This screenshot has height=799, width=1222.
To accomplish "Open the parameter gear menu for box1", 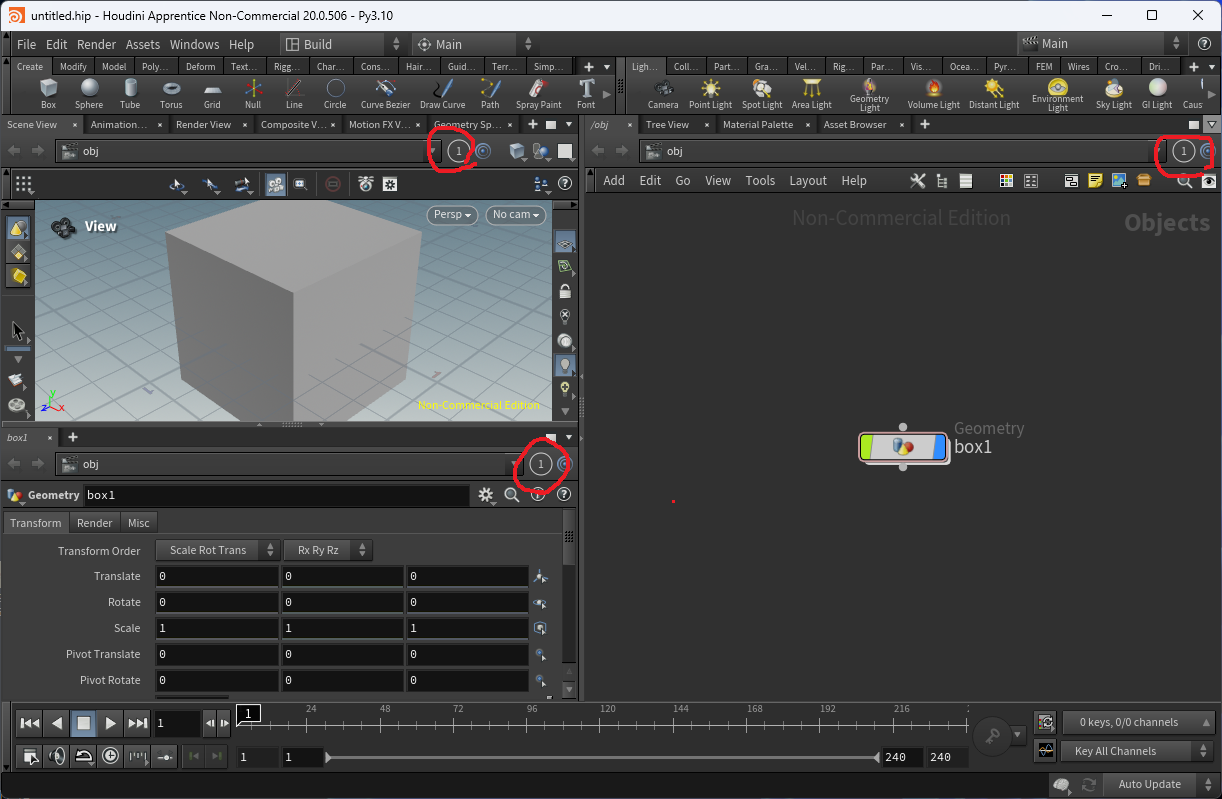I will [x=486, y=495].
